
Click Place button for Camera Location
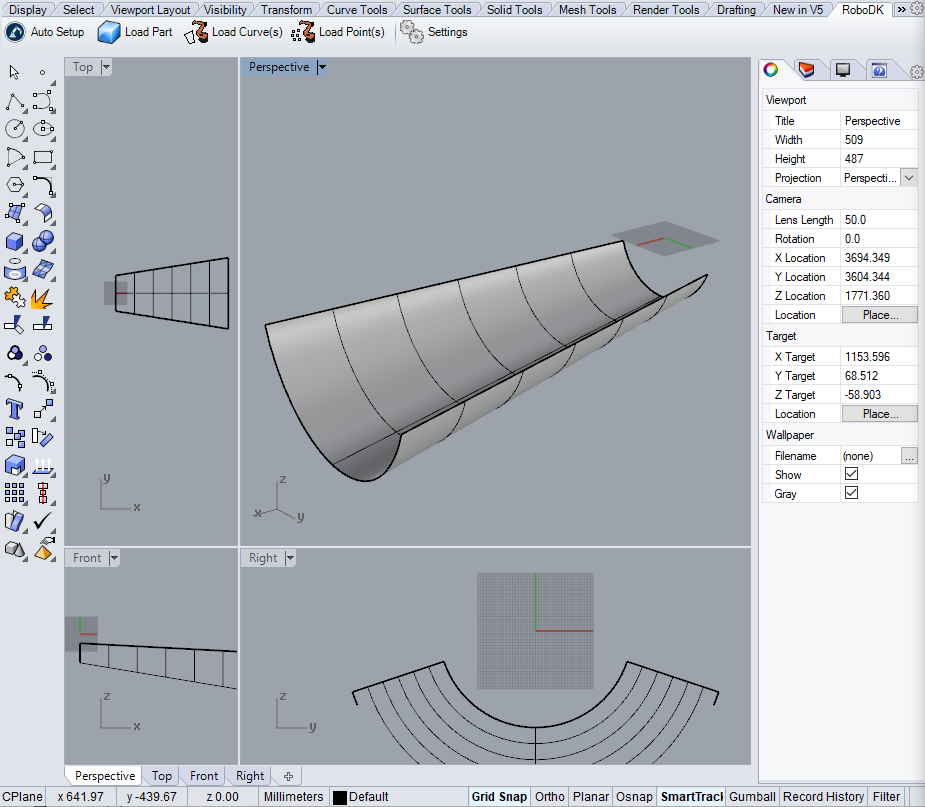click(x=879, y=315)
